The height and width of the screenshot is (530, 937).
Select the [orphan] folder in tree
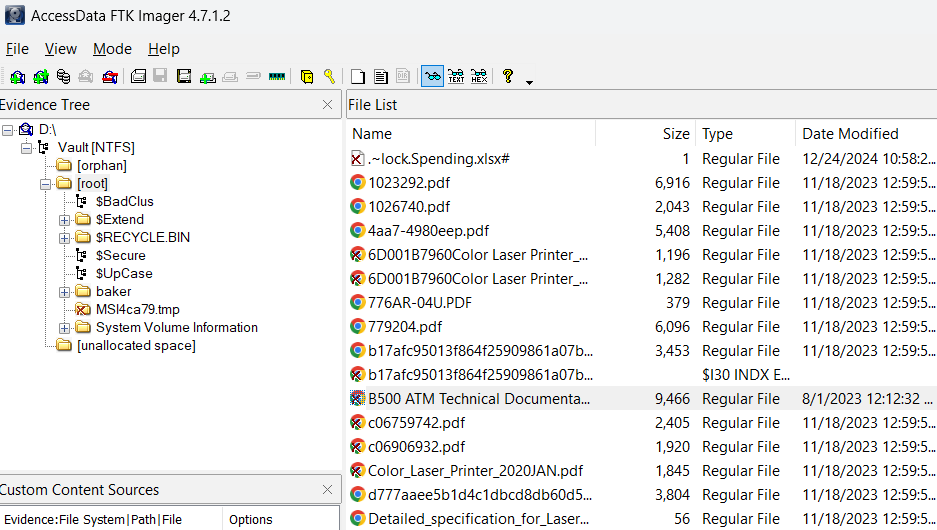point(102,166)
